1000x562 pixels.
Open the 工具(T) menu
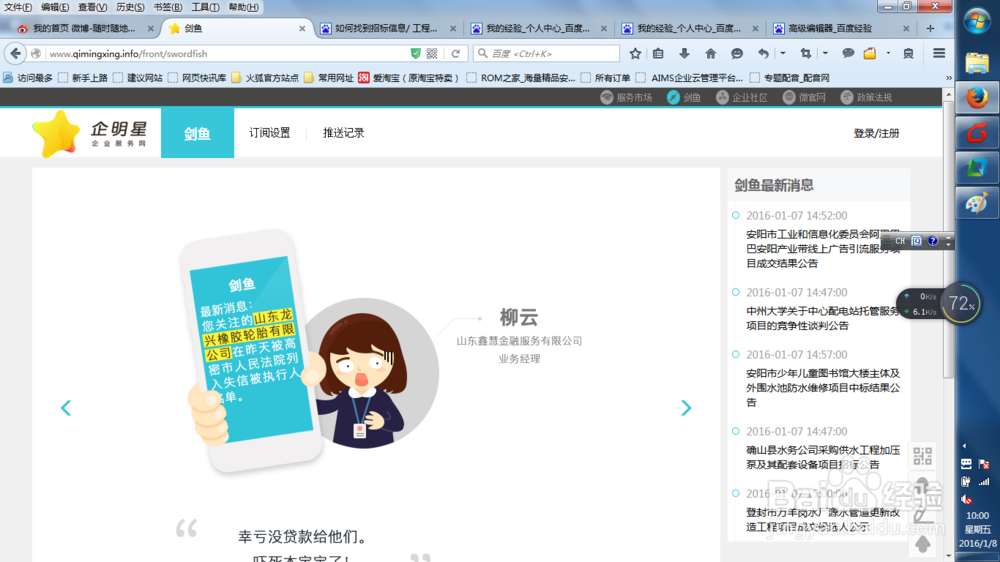click(x=205, y=7)
